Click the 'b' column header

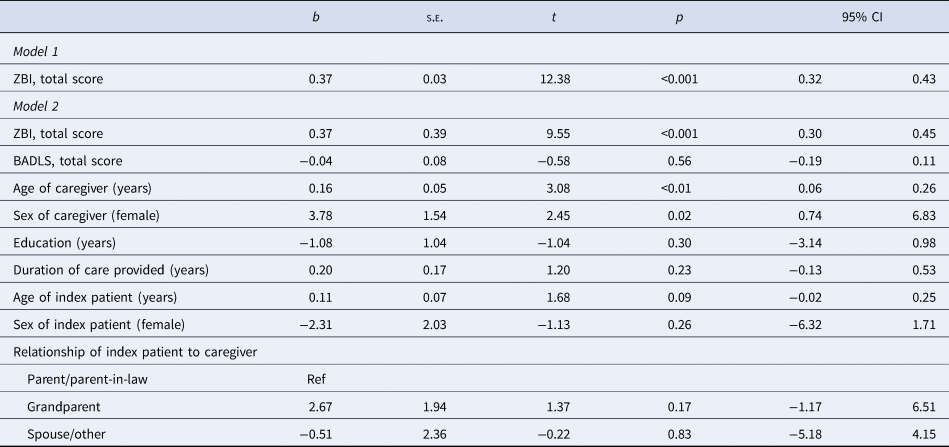point(317,18)
